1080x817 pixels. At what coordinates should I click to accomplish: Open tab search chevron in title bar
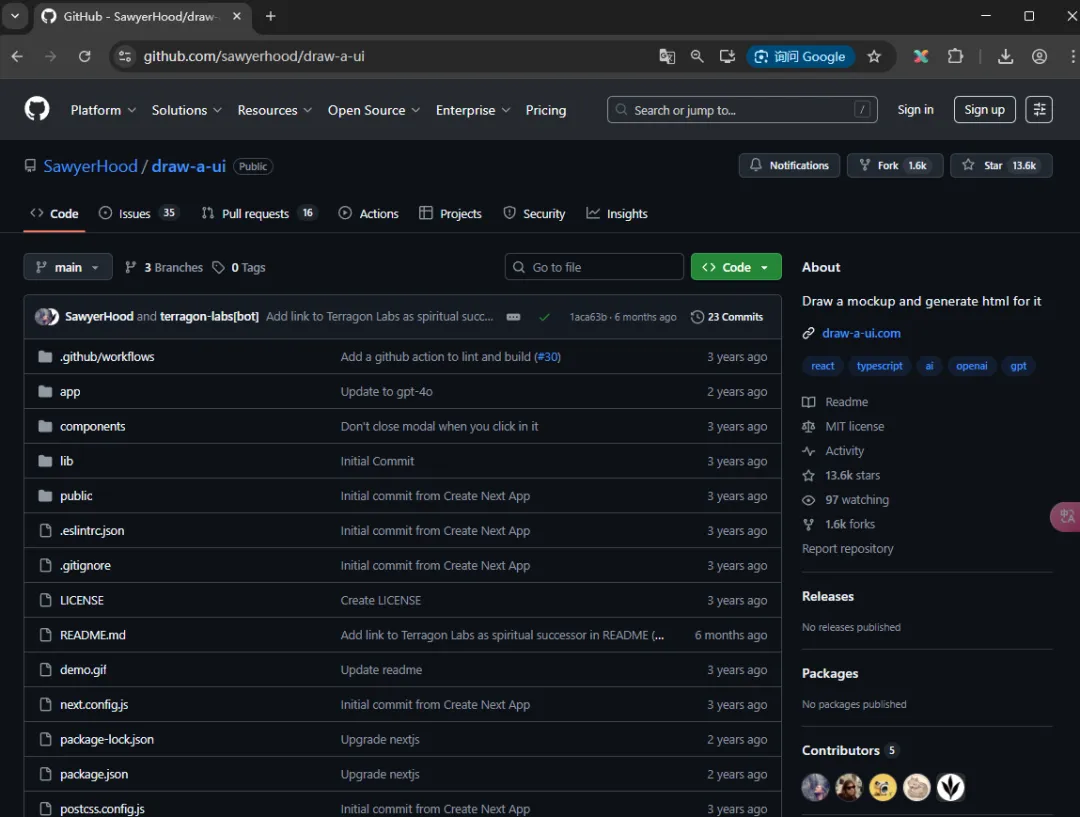[14, 16]
